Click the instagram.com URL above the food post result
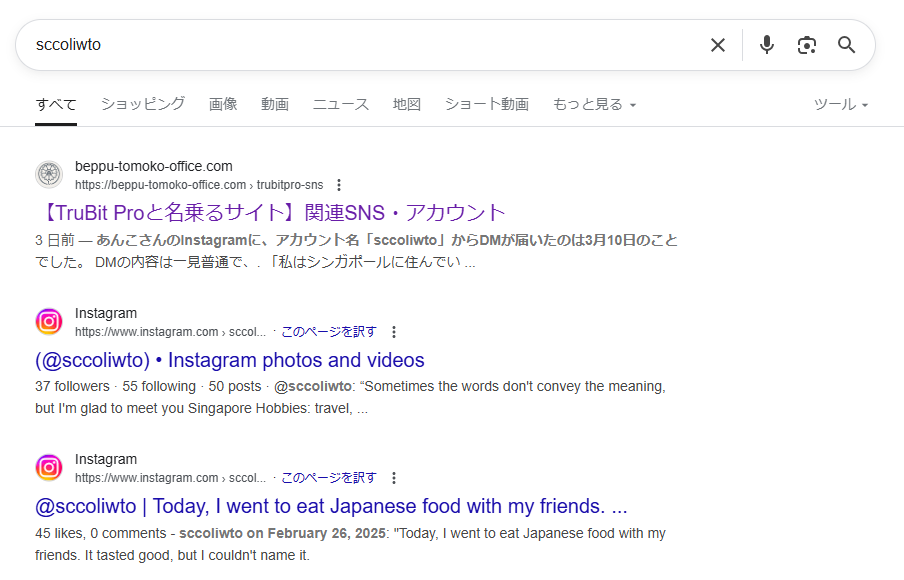This screenshot has height=580, width=904. [171, 478]
